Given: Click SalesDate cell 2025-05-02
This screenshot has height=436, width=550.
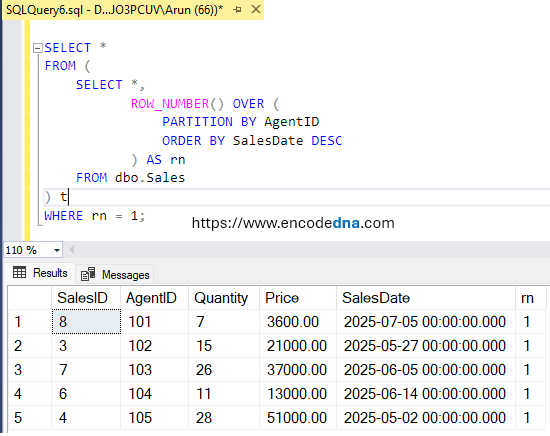Looking at the screenshot, I should click(426, 417).
